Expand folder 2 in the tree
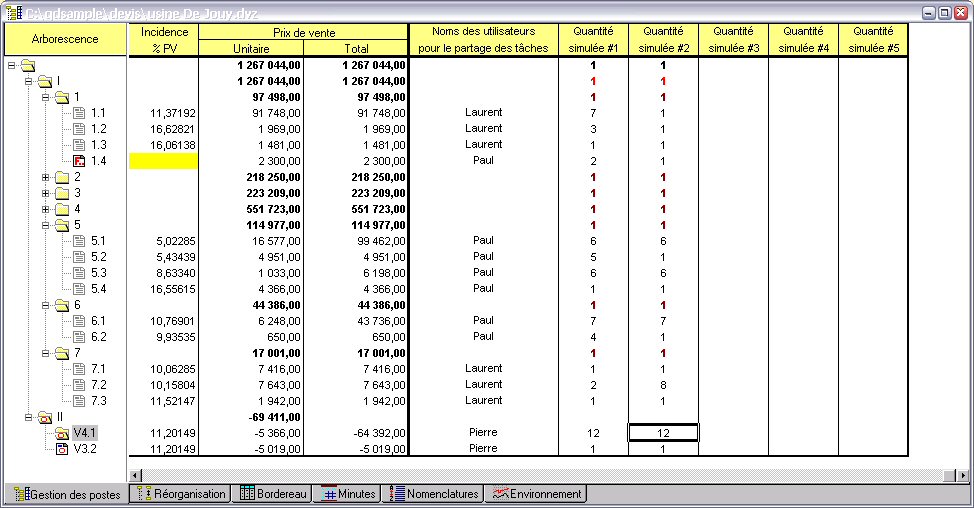This screenshot has height=508, width=974. coord(45,177)
